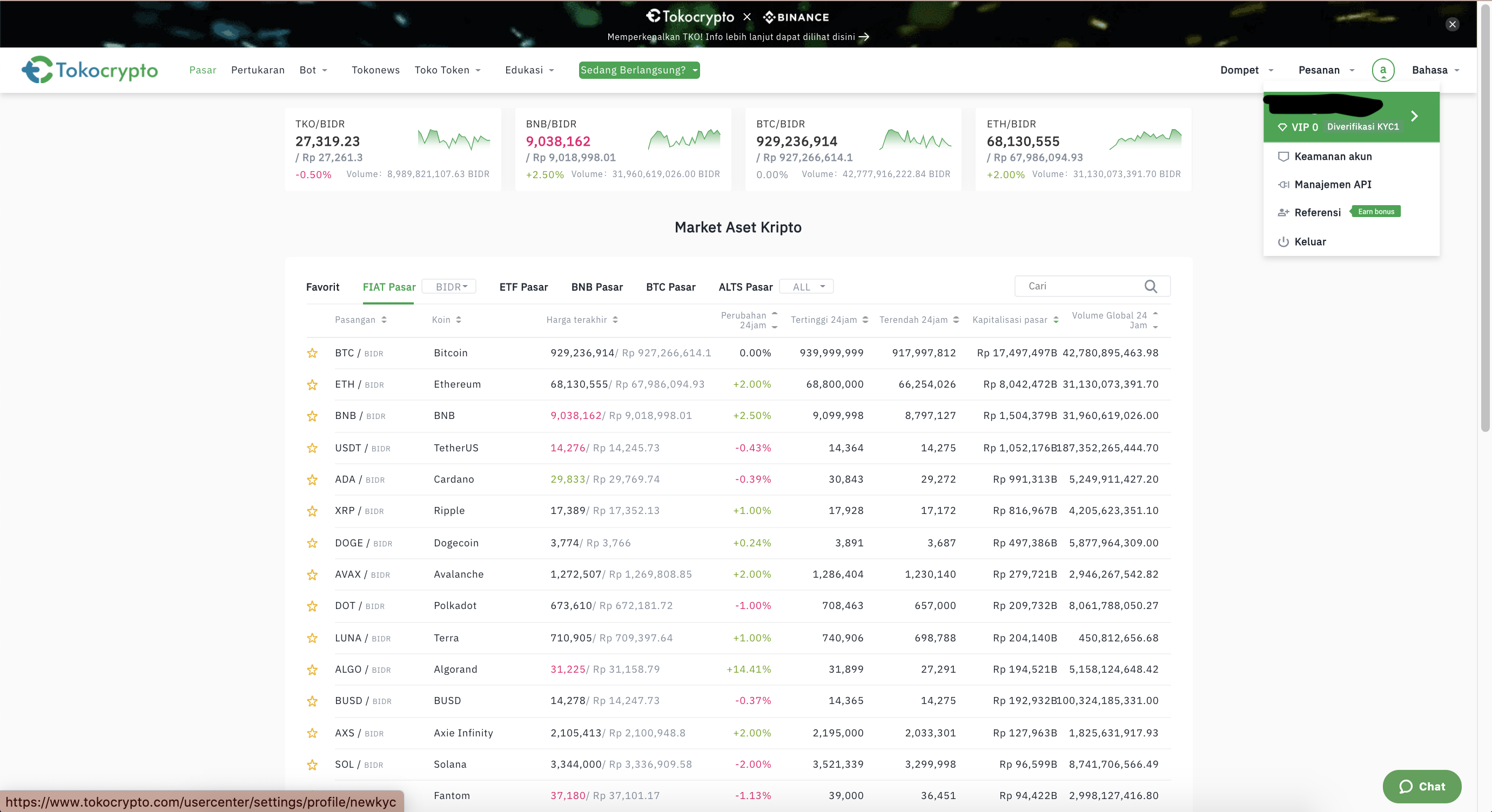Open the ALTS Pasar ALL selector
Viewport: 1492px width, 812px height.
tap(807, 287)
